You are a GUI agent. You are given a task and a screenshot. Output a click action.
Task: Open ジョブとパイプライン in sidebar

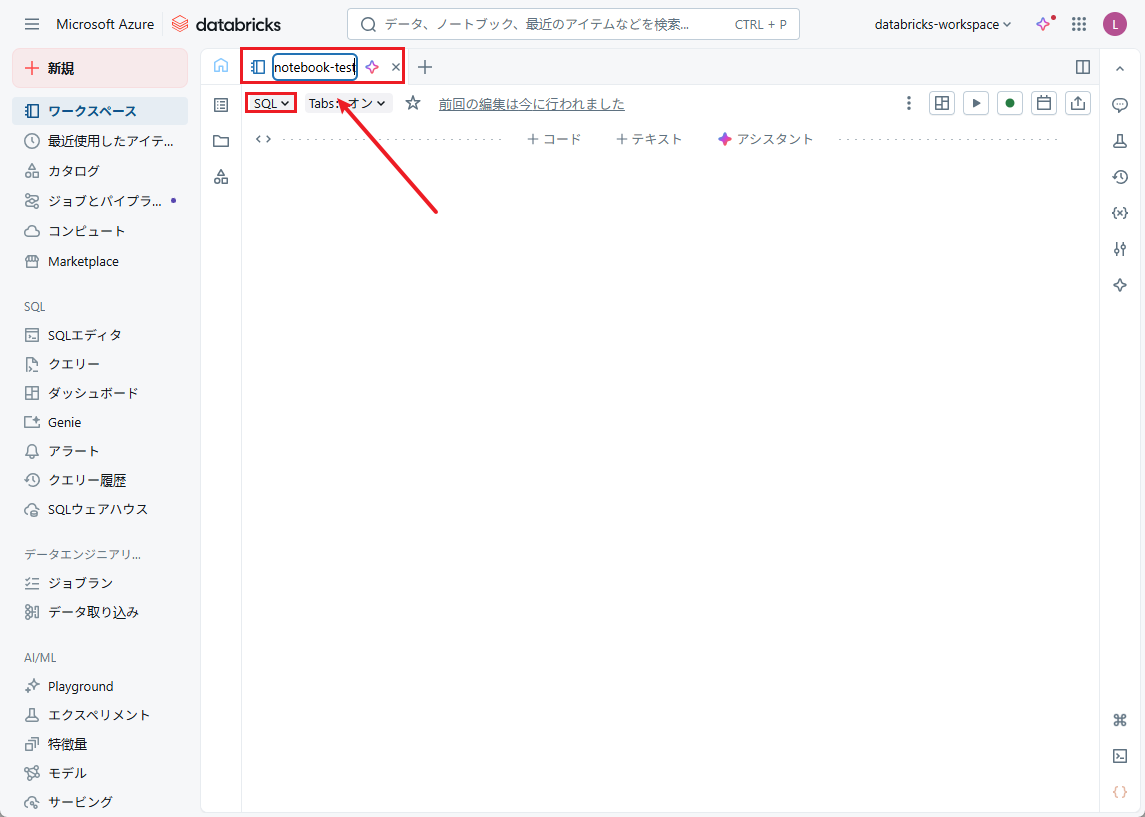[100, 201]
